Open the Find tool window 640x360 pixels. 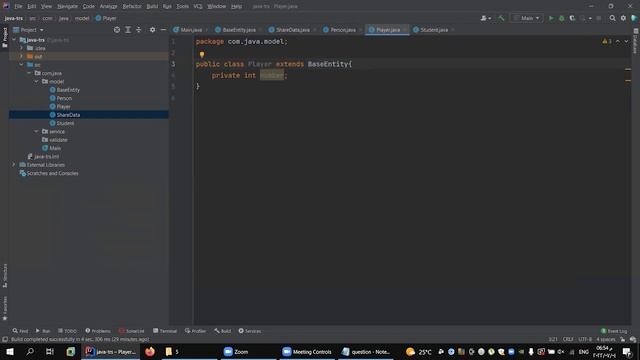(x=20, y=331)
